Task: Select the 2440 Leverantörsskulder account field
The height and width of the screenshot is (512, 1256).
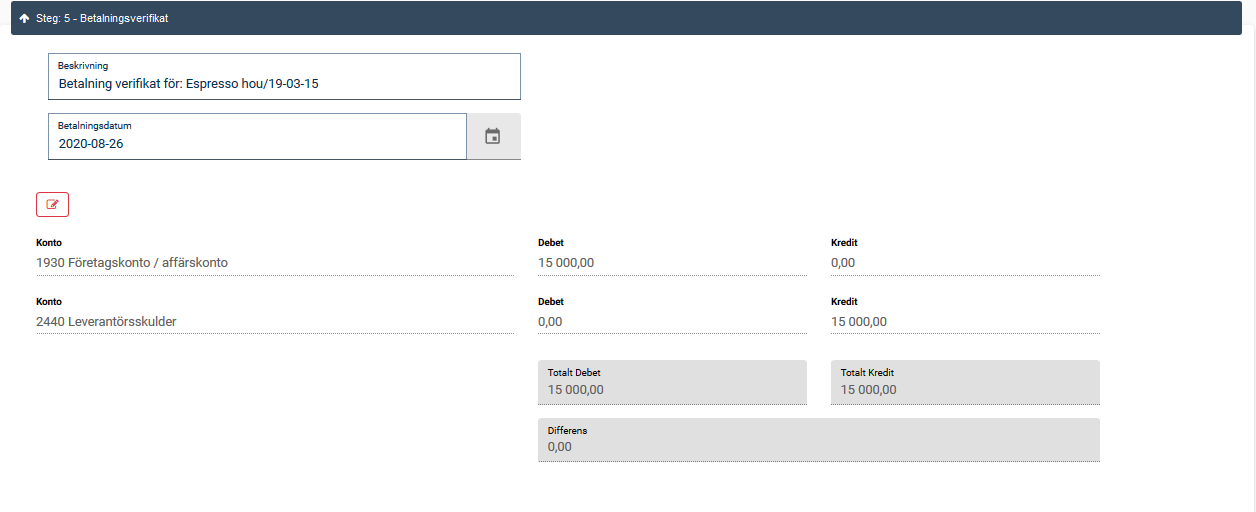Action: [x=274, y=322]
